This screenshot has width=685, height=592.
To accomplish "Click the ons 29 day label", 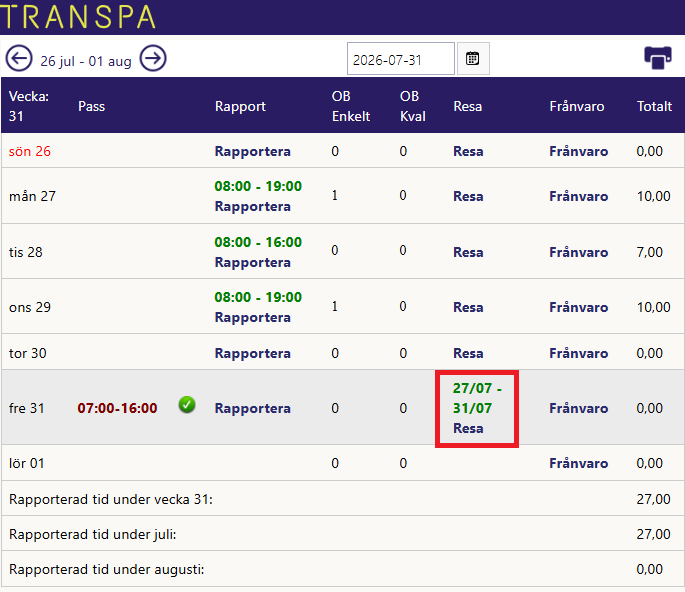I will [x=30, y=307].
